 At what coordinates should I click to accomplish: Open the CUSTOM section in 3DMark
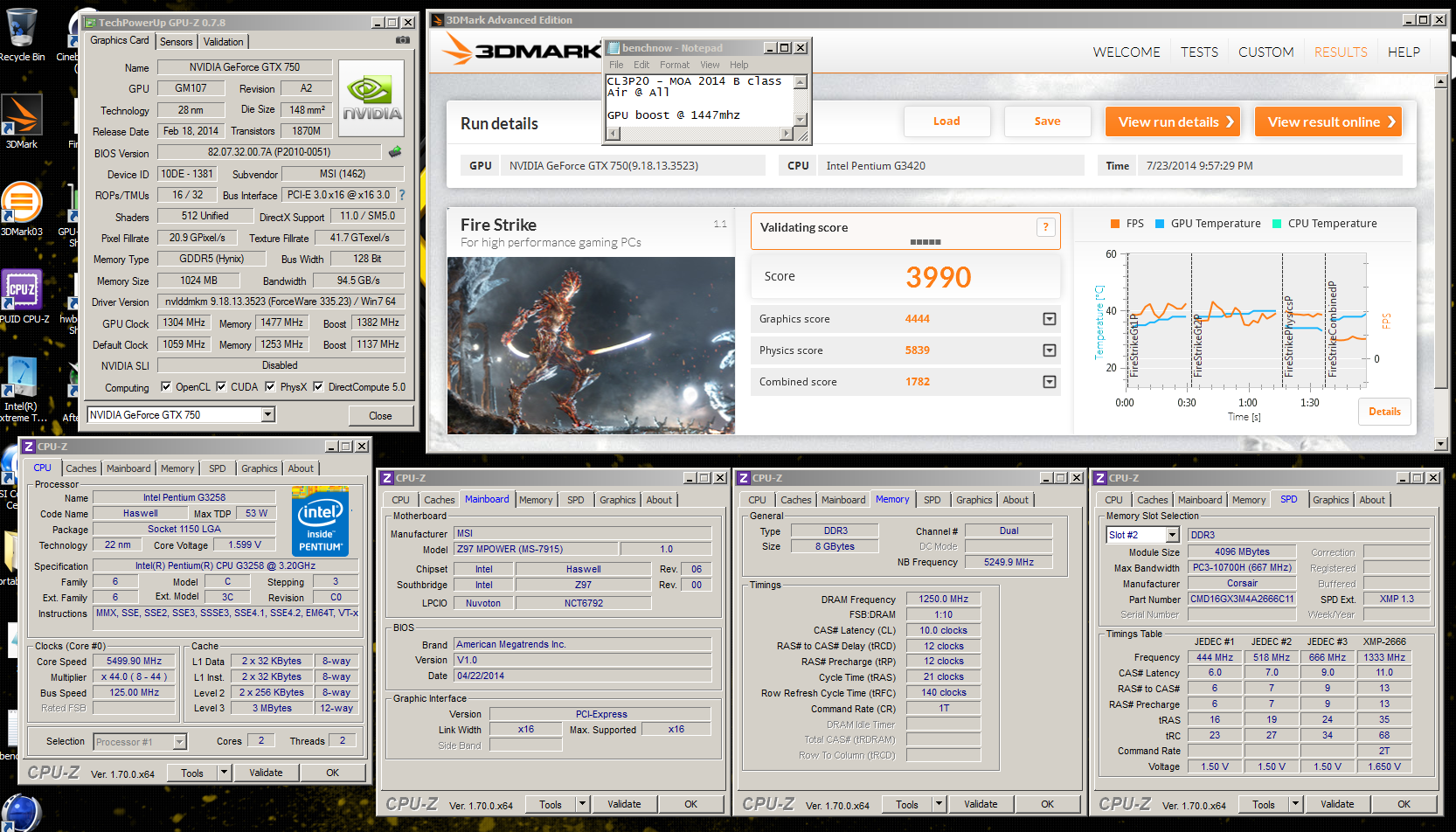click(x=1265, y=52)
